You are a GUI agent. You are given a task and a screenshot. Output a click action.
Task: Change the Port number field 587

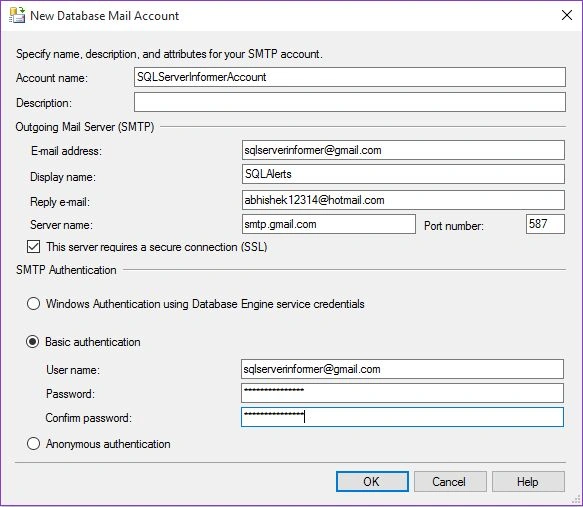pos(545,224)
